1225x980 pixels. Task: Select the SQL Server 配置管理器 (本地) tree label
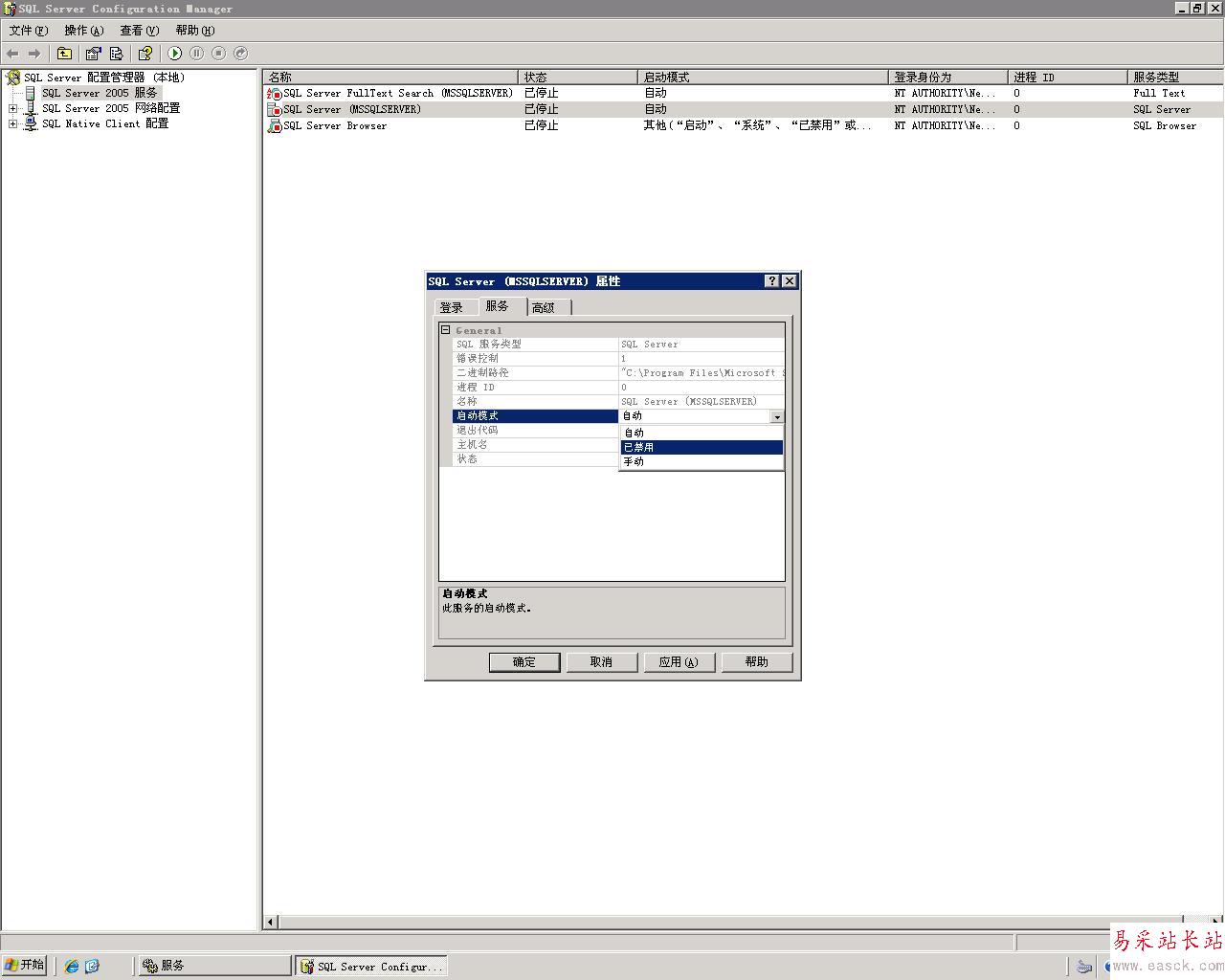pos(104,78)
